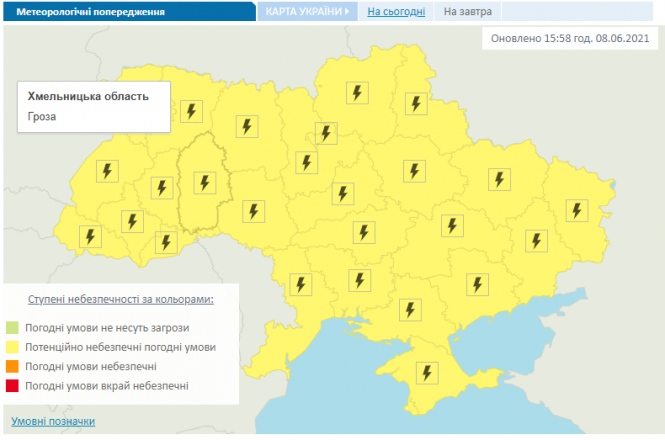Switch to the На сьогодні tab
Screen dimensions: 665x440
396,11
